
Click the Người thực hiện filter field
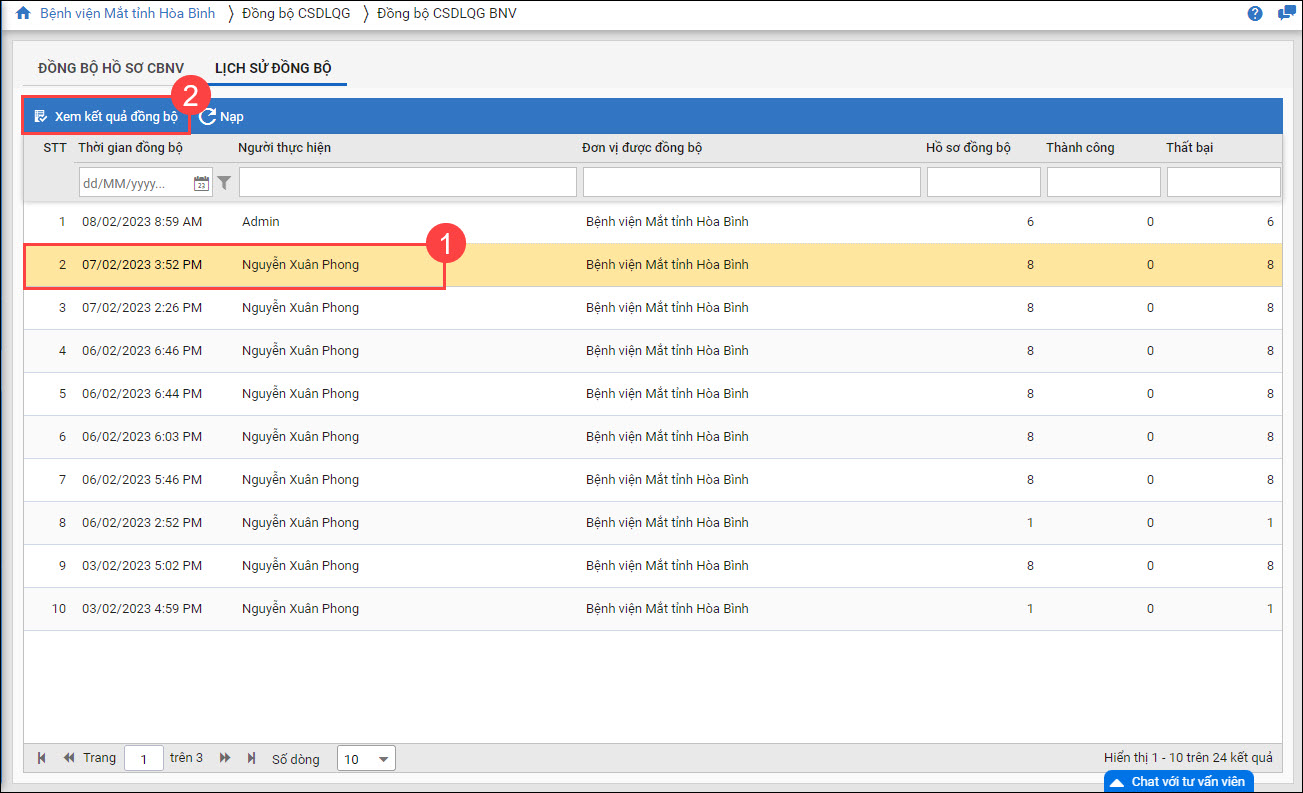click(x=407, y=182)
